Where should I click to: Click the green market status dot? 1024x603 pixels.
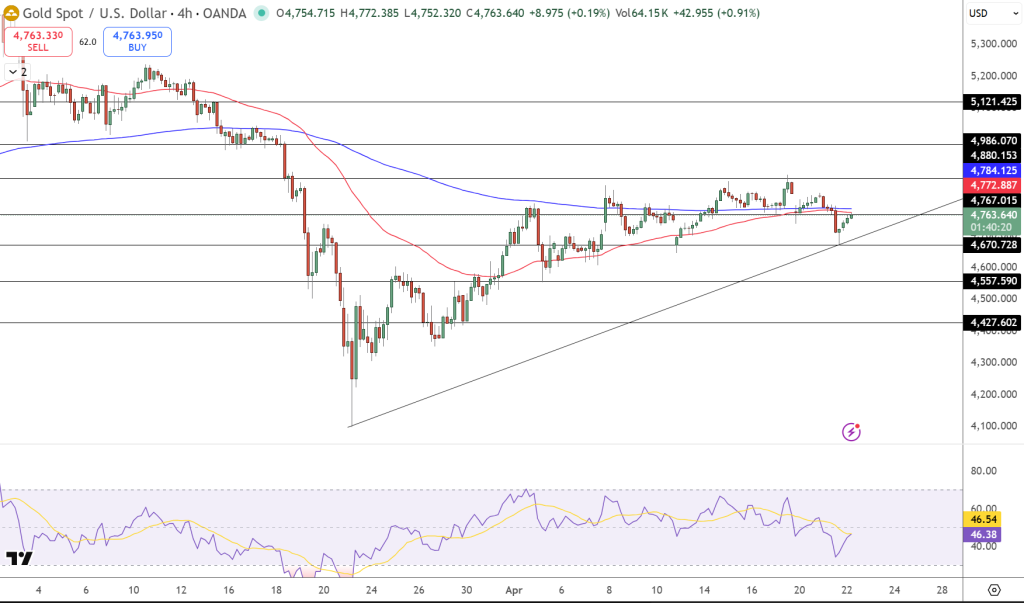[262, 13]
